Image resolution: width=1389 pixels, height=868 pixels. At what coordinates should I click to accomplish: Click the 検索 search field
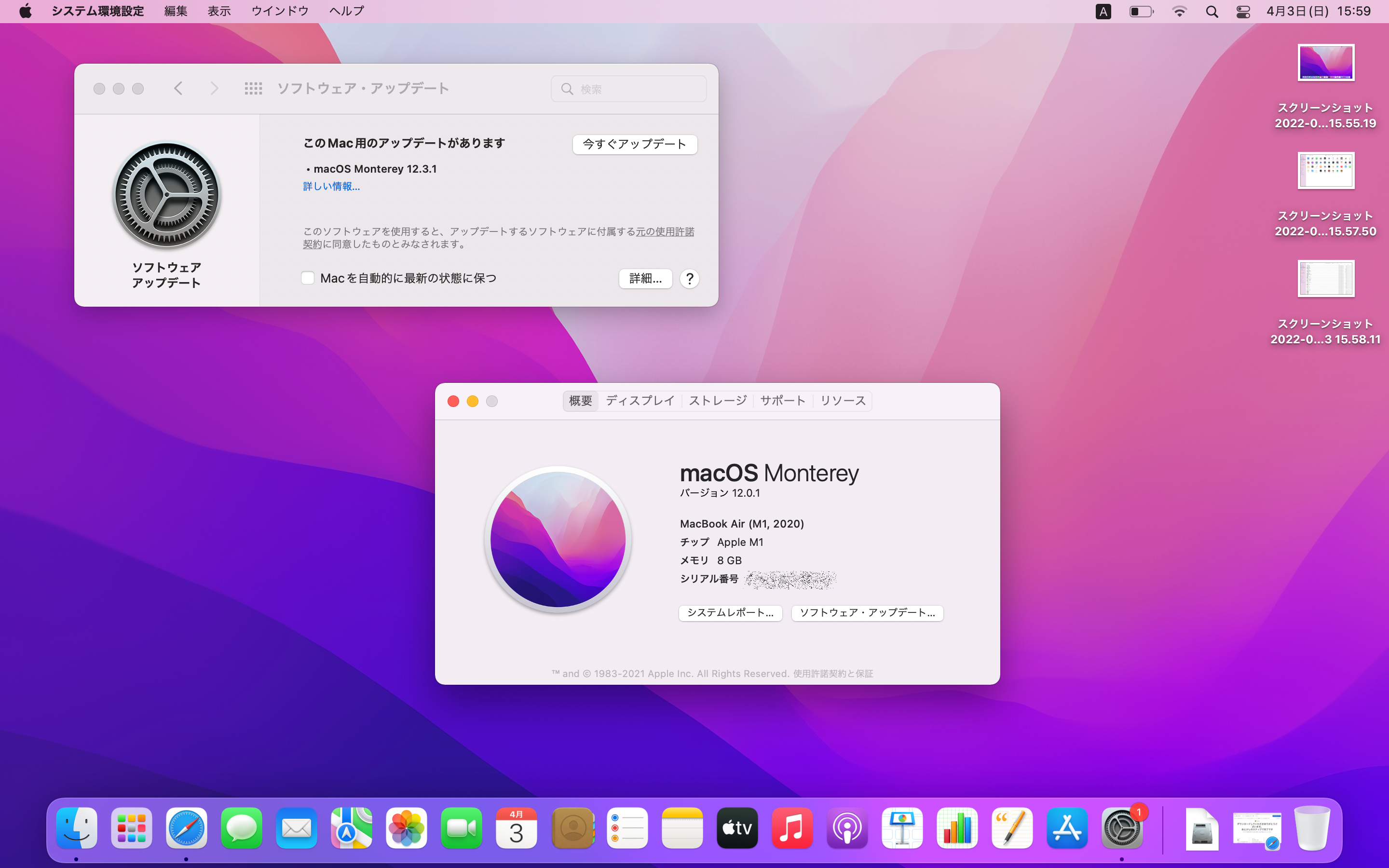click(628, 89)
